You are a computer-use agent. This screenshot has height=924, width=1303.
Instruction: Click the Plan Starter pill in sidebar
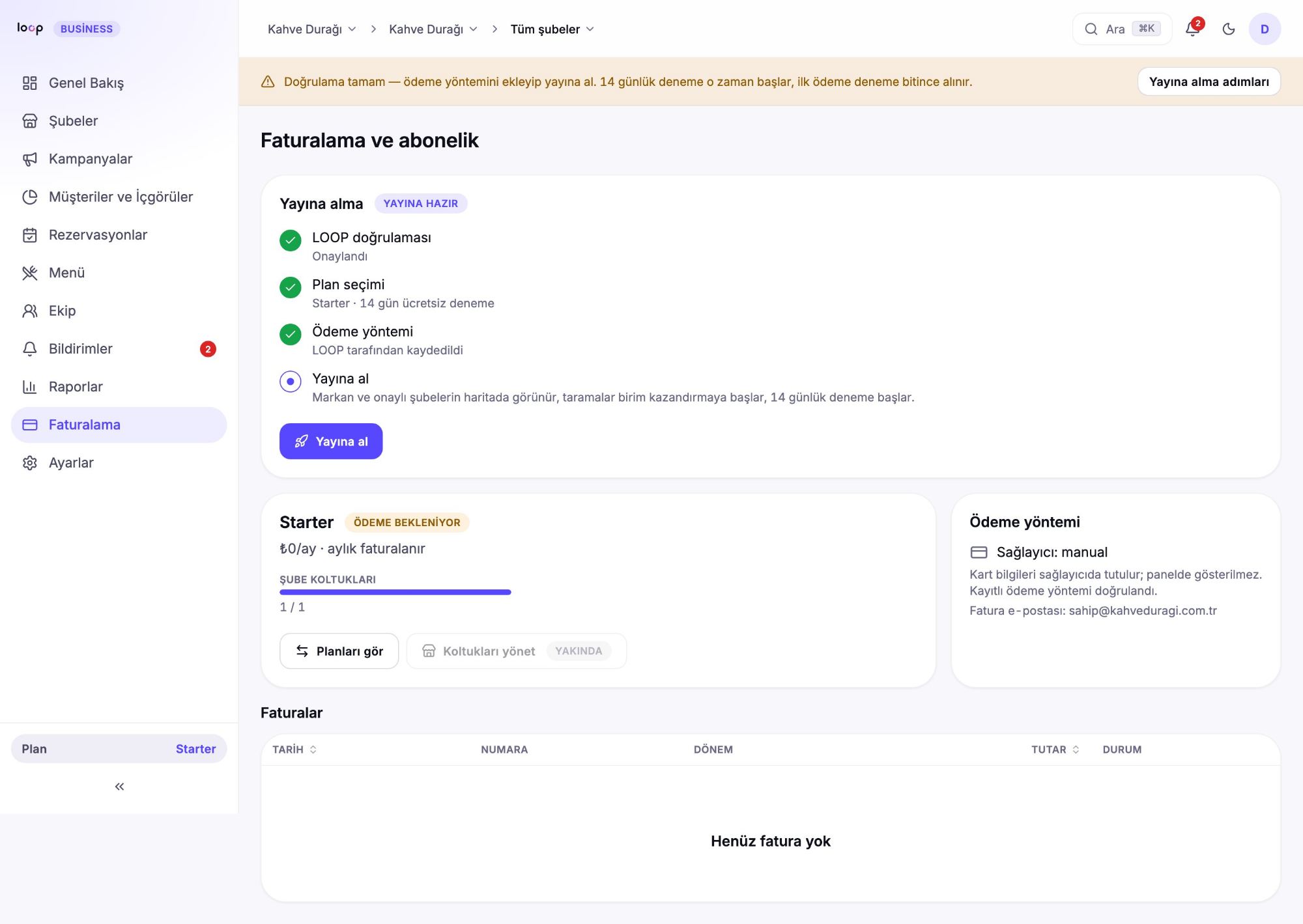point(119,749)
